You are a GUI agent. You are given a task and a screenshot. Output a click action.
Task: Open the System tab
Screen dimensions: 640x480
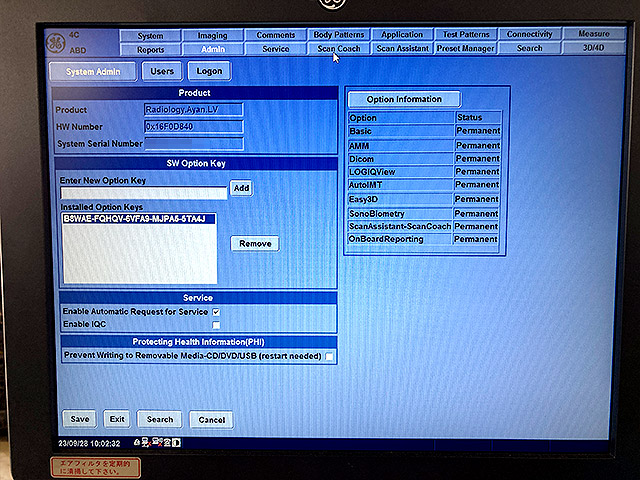coord(150,36)
